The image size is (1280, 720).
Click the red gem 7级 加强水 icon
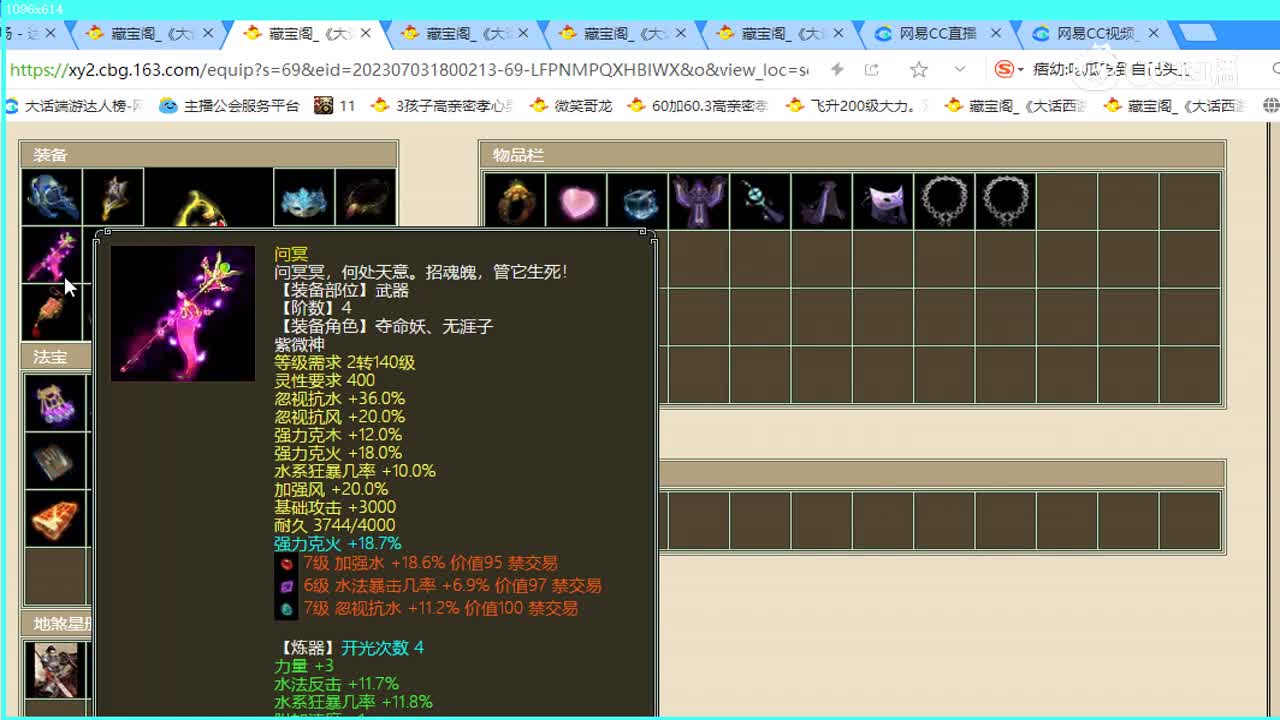coord(287,564)
